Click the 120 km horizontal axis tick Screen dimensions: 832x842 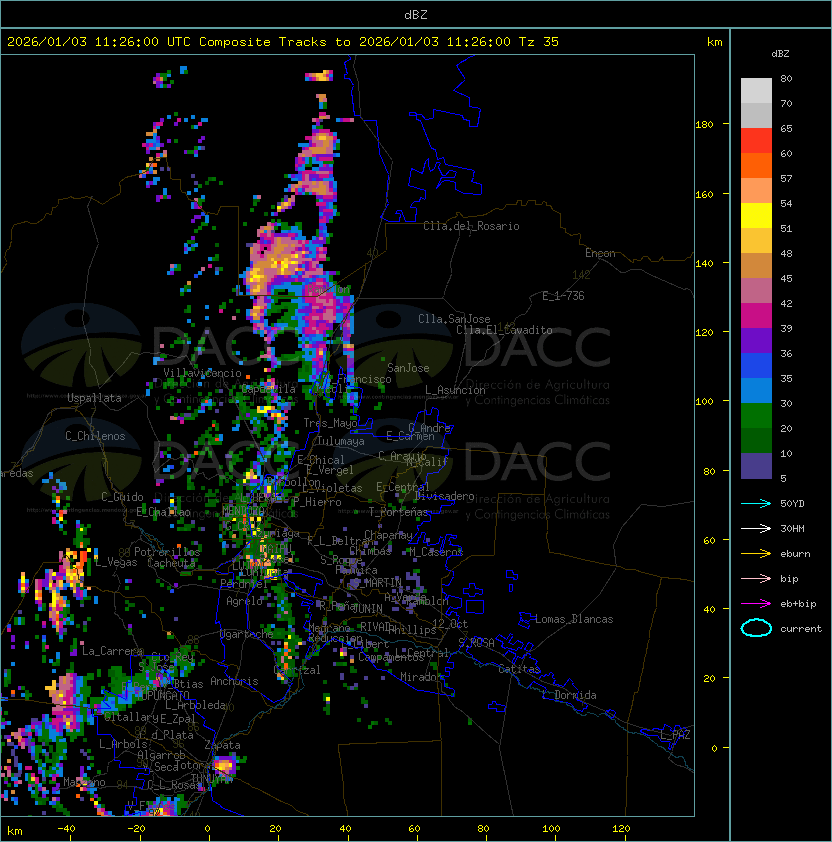tap(621, 829)
